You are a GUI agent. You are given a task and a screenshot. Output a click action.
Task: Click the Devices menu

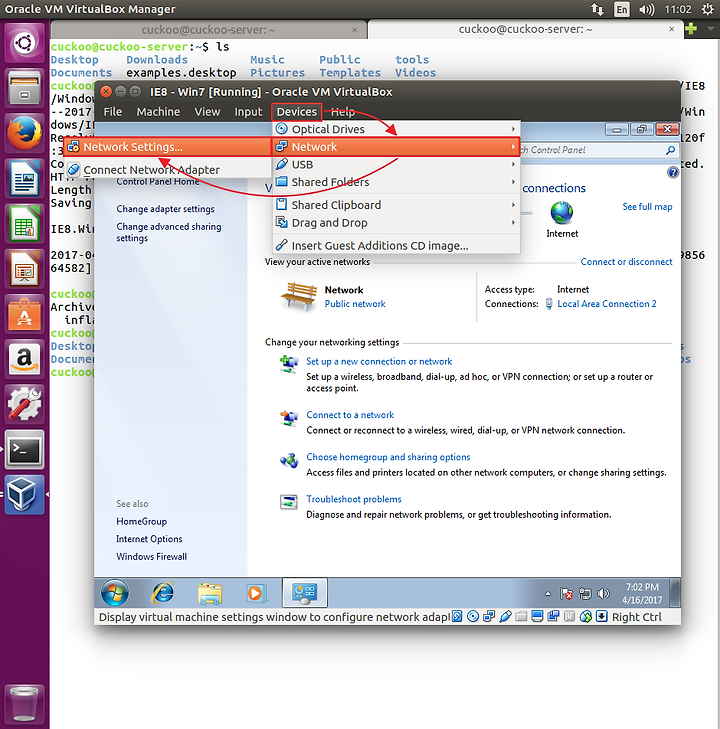297,112
